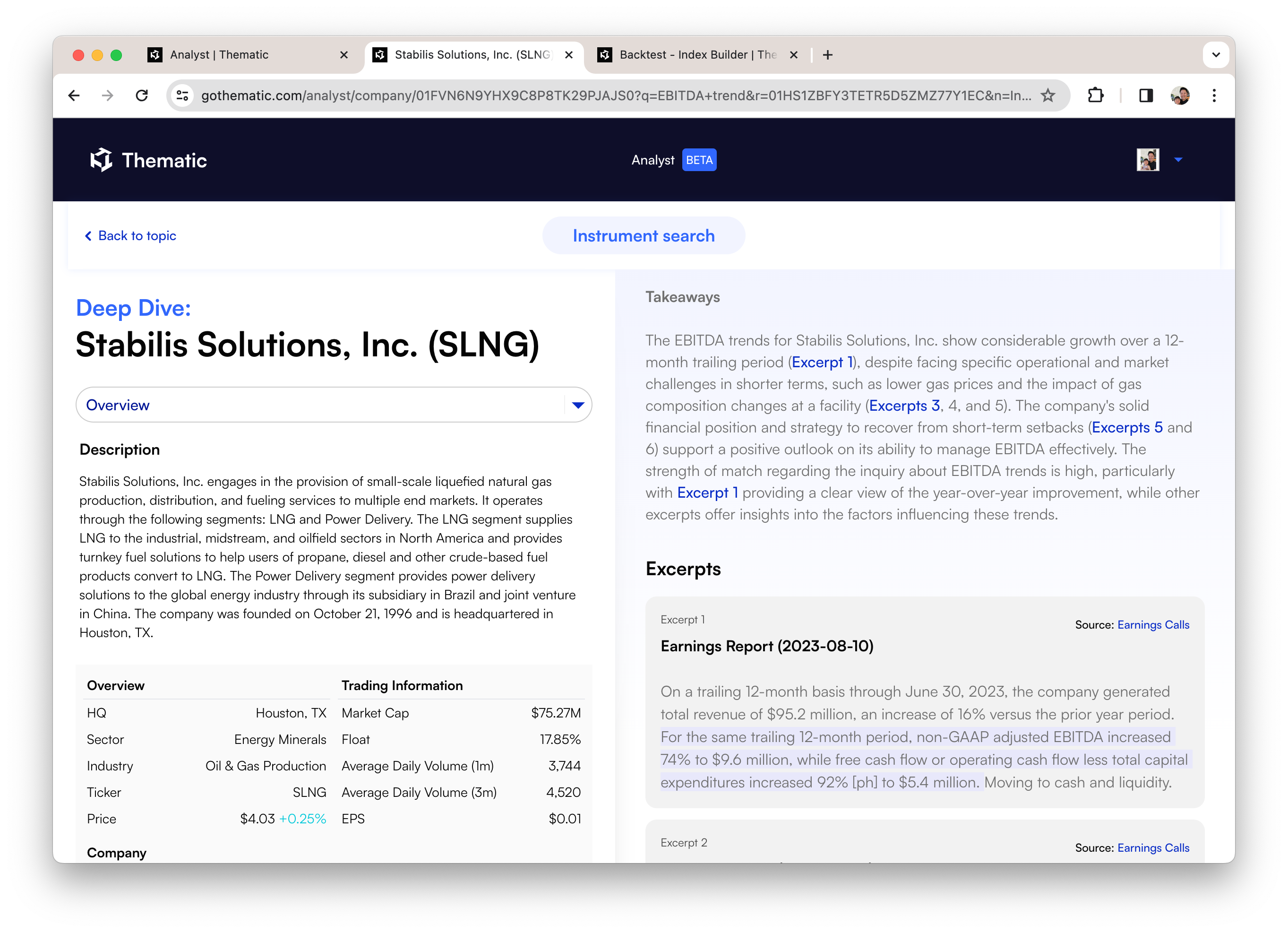Click the Instrument search button
1288x933 pixels.
point(644,236)
